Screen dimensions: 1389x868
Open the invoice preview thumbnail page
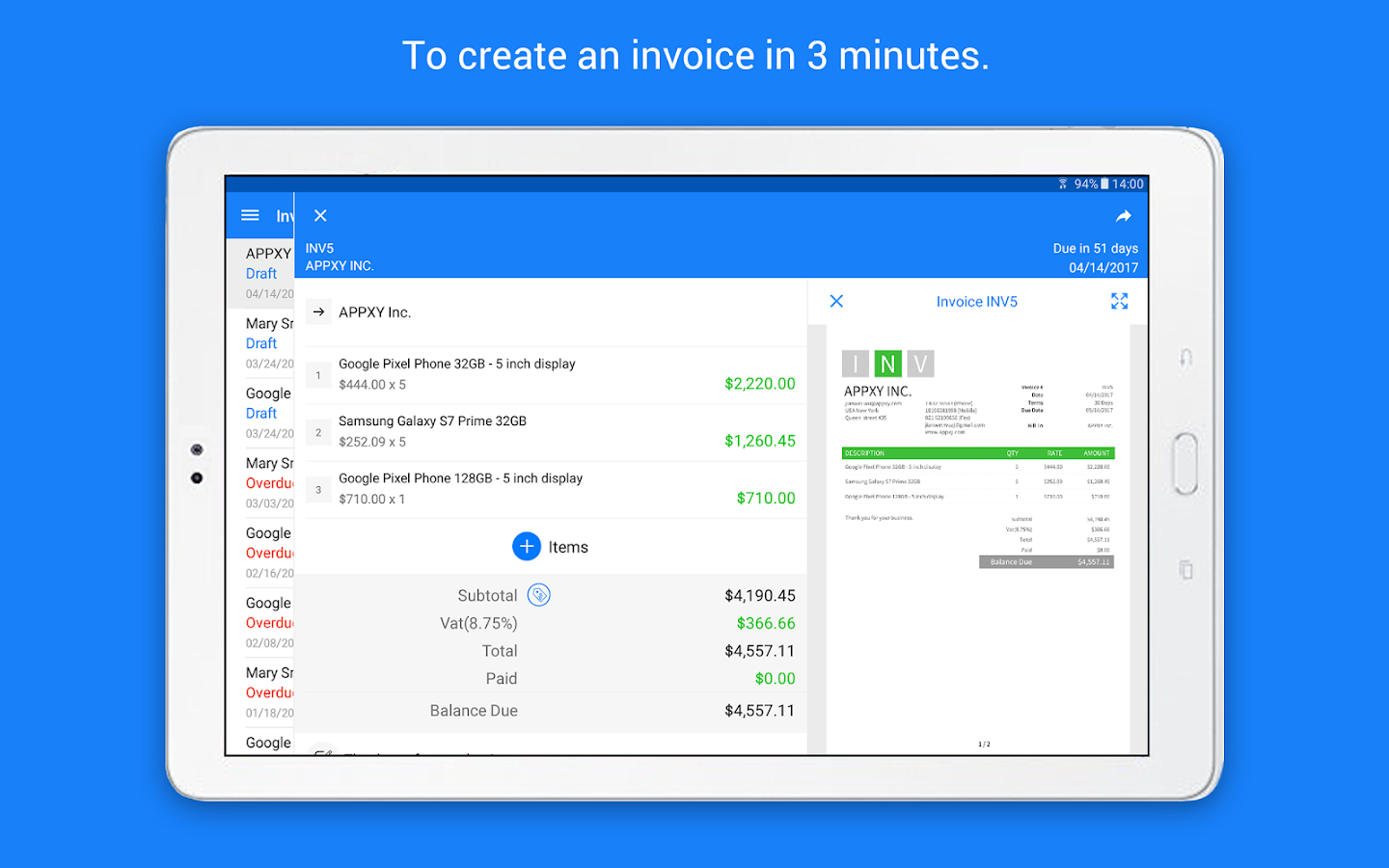[x=978, y=540]
